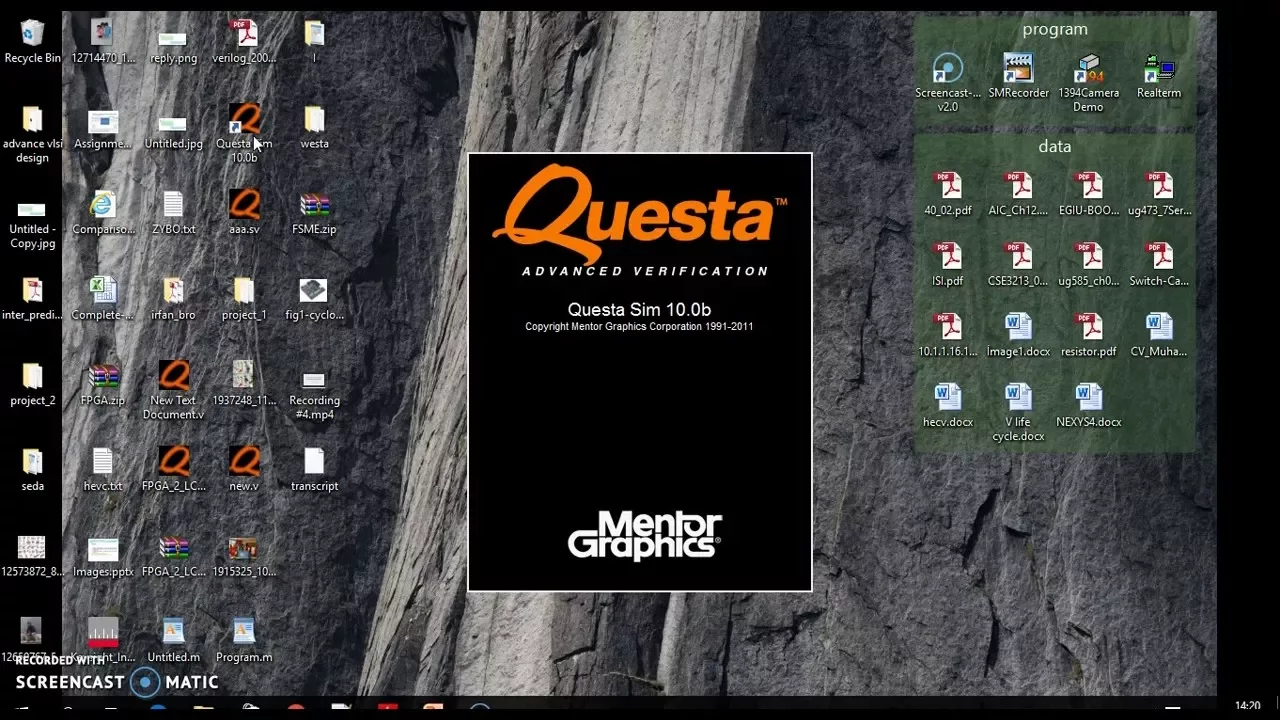This screenshot has height=720, width=1280.
Task: Open the CSE3213_0... PDF file
Action: coord(1018,265)
